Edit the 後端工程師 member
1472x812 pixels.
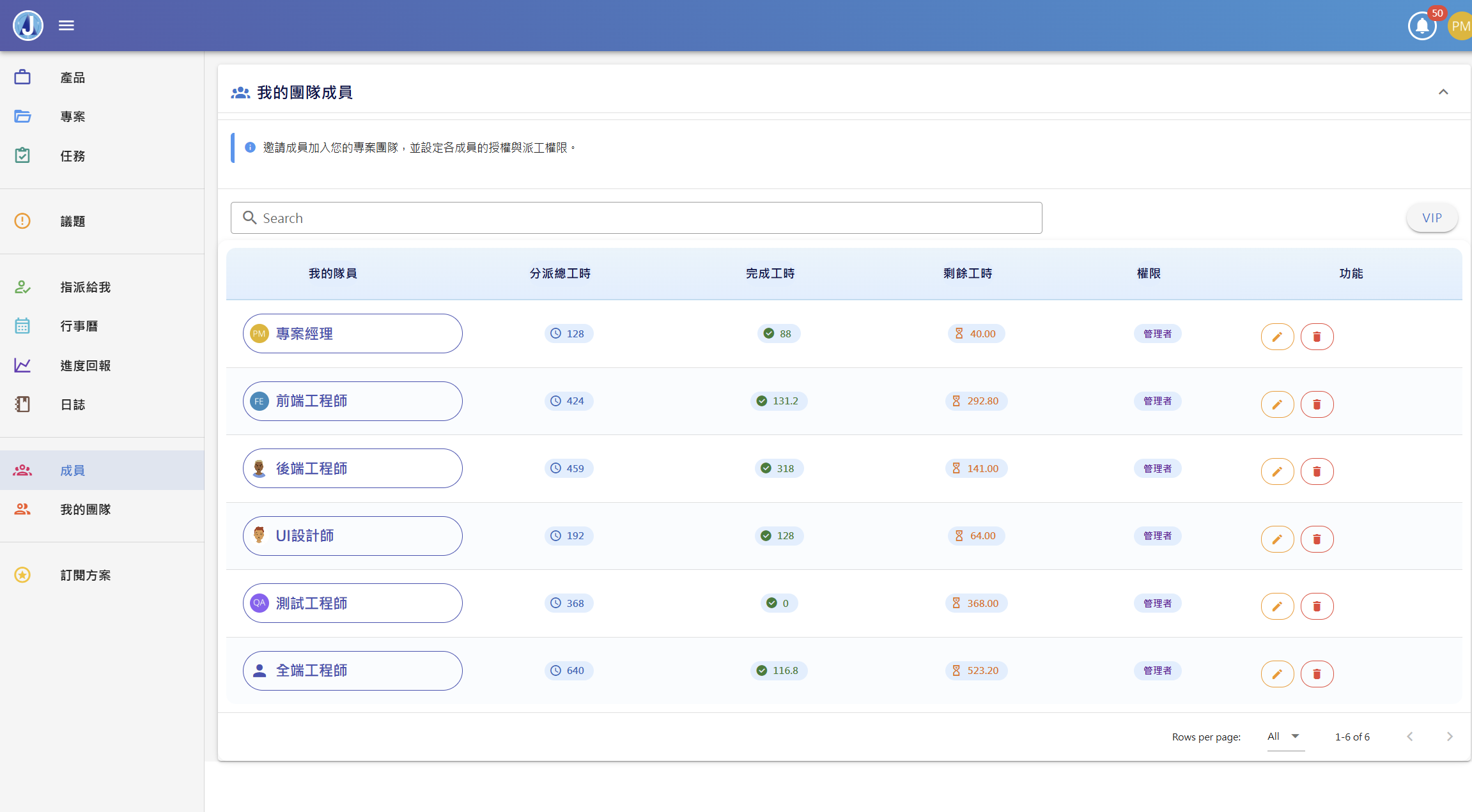tap(1277, 471)
